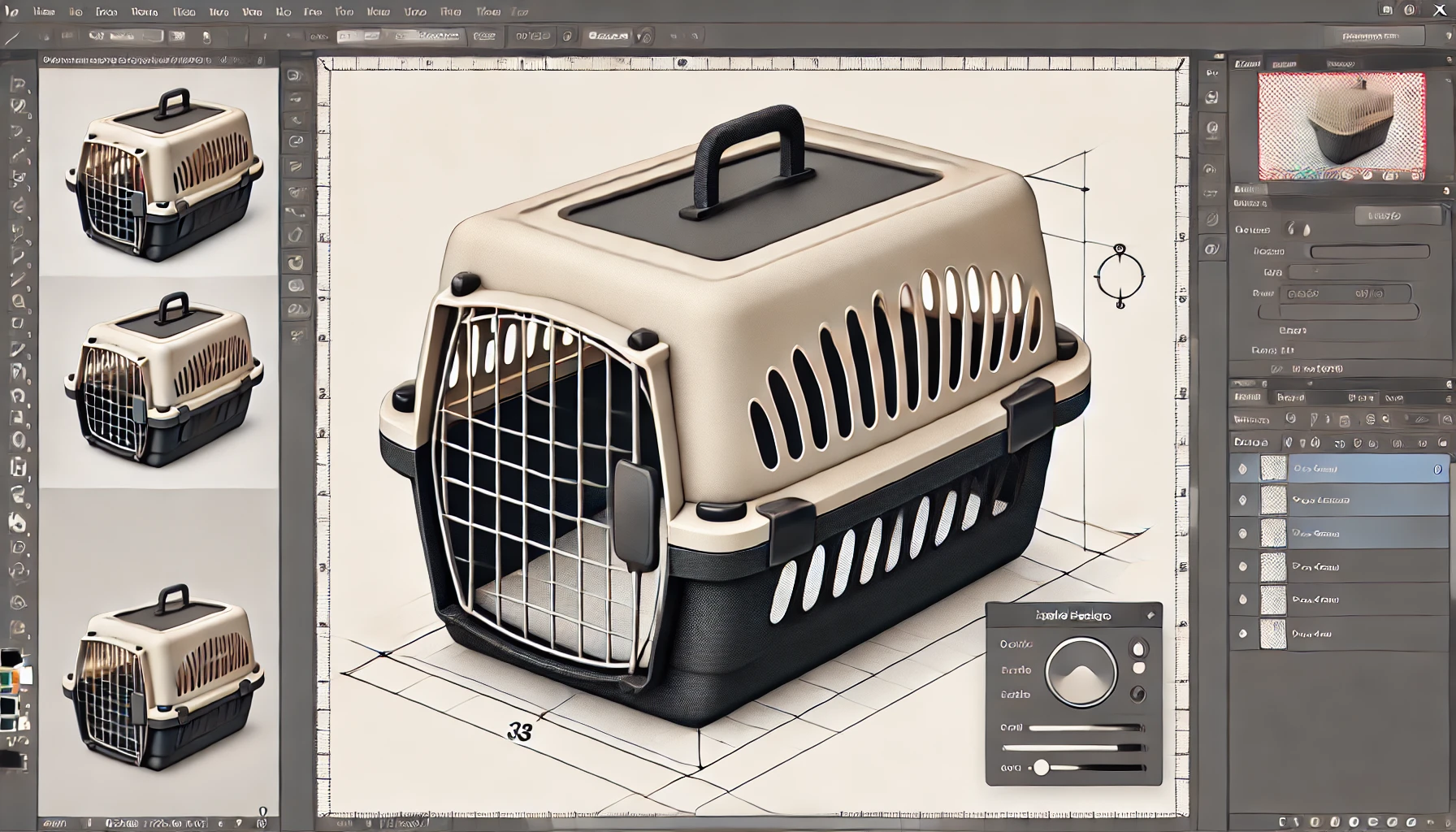
Task: Switch to the second tab in the layers panel
Action: pos(1290,397)
